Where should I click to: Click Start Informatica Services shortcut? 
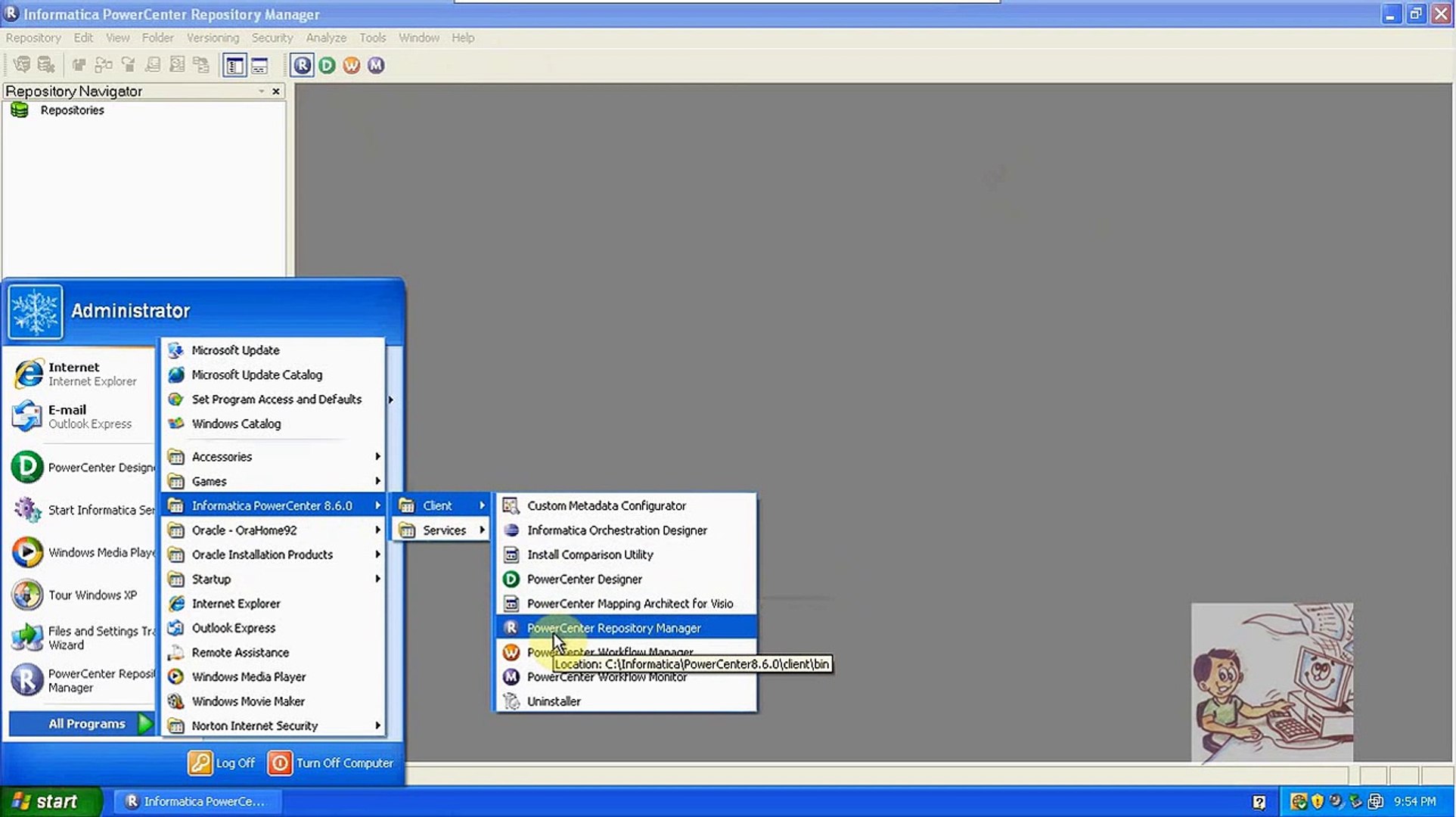point(81,510)
